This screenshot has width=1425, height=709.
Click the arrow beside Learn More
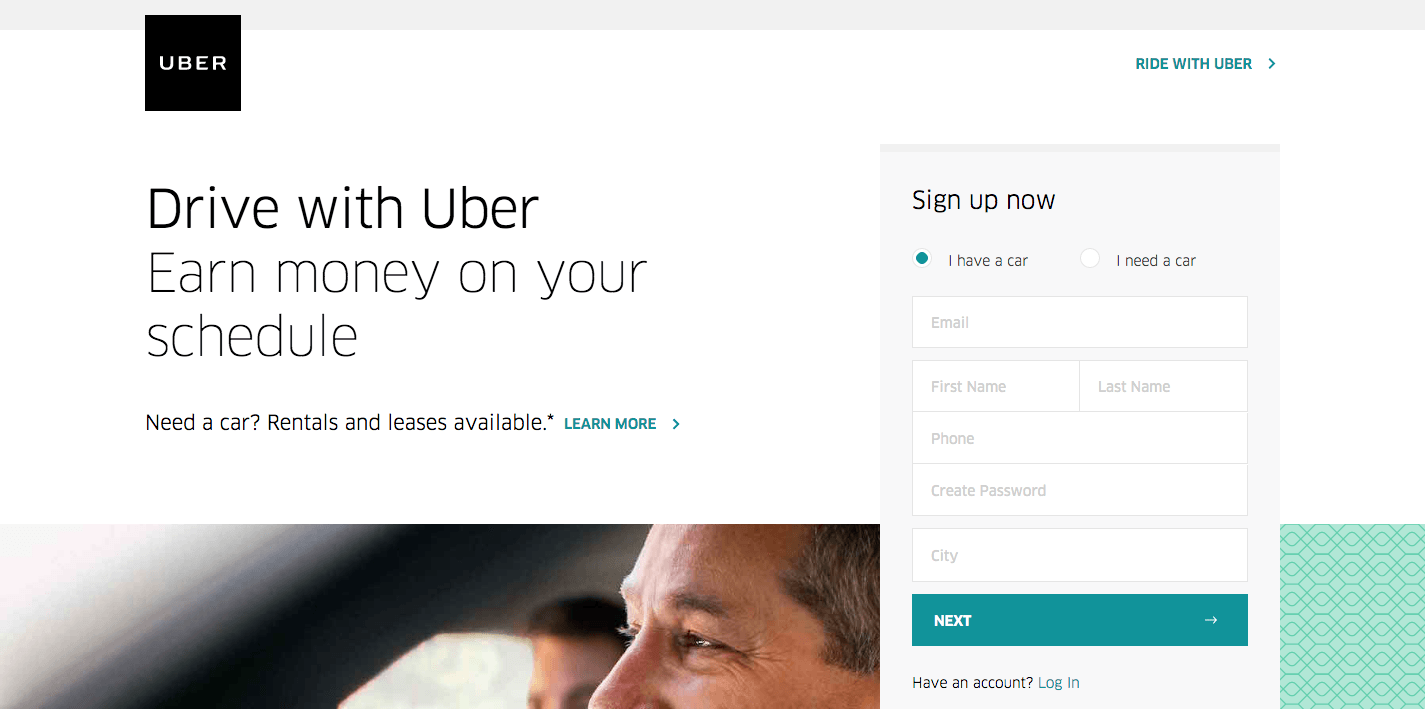pos(676,424)
